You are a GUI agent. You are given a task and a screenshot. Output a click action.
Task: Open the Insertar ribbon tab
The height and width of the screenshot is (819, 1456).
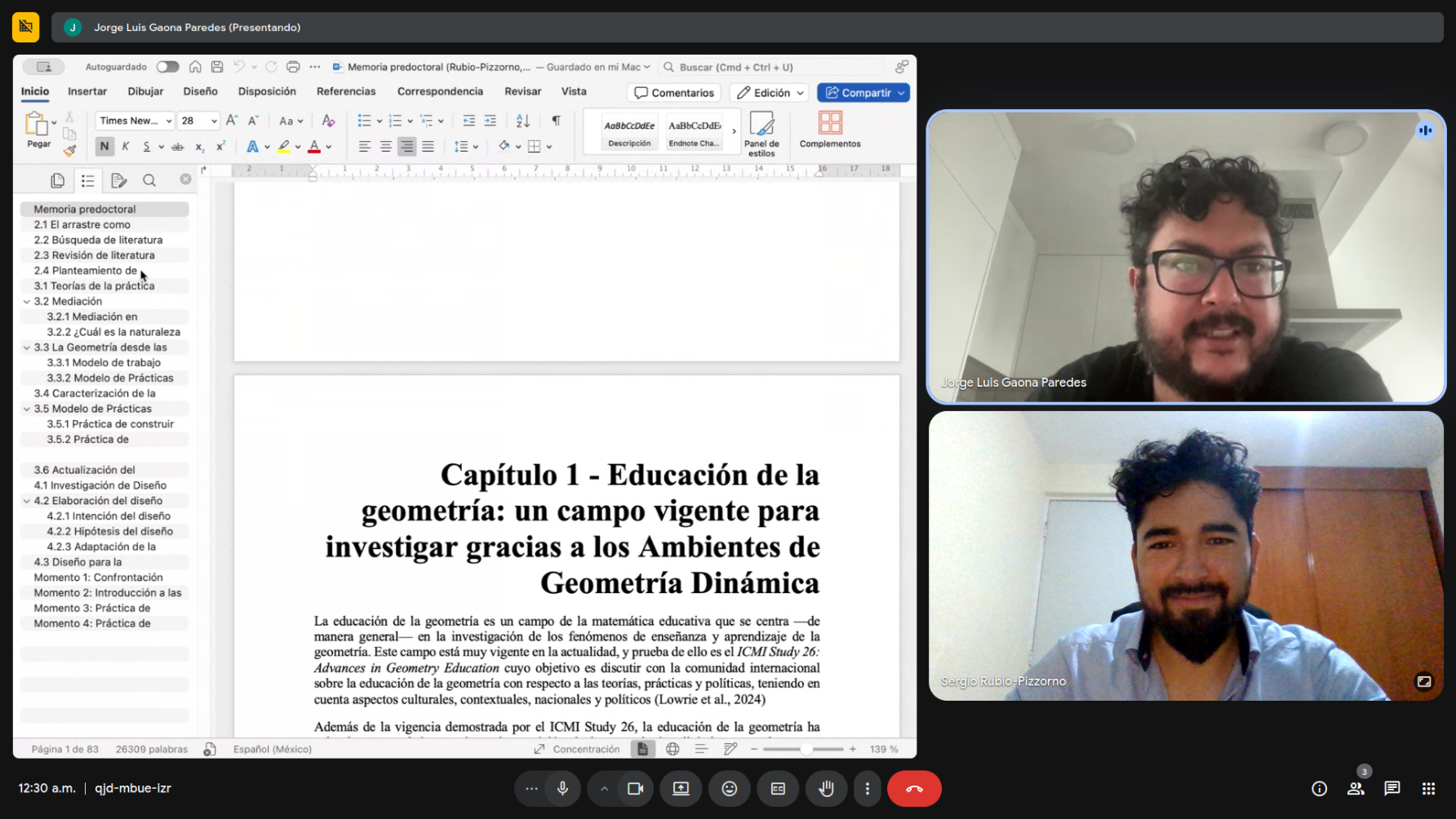pos(87,91)
